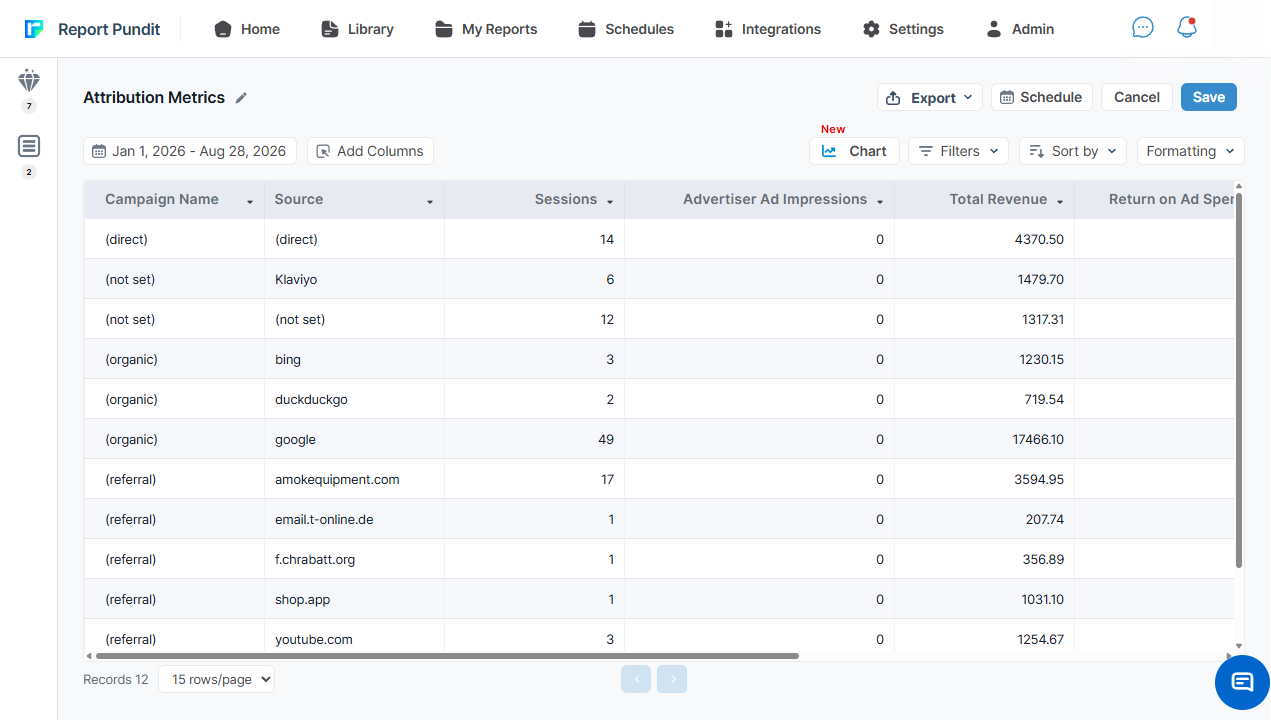The image size is (1271, 720).
Task: Select the google source cell
Action: tap(355, 439)
